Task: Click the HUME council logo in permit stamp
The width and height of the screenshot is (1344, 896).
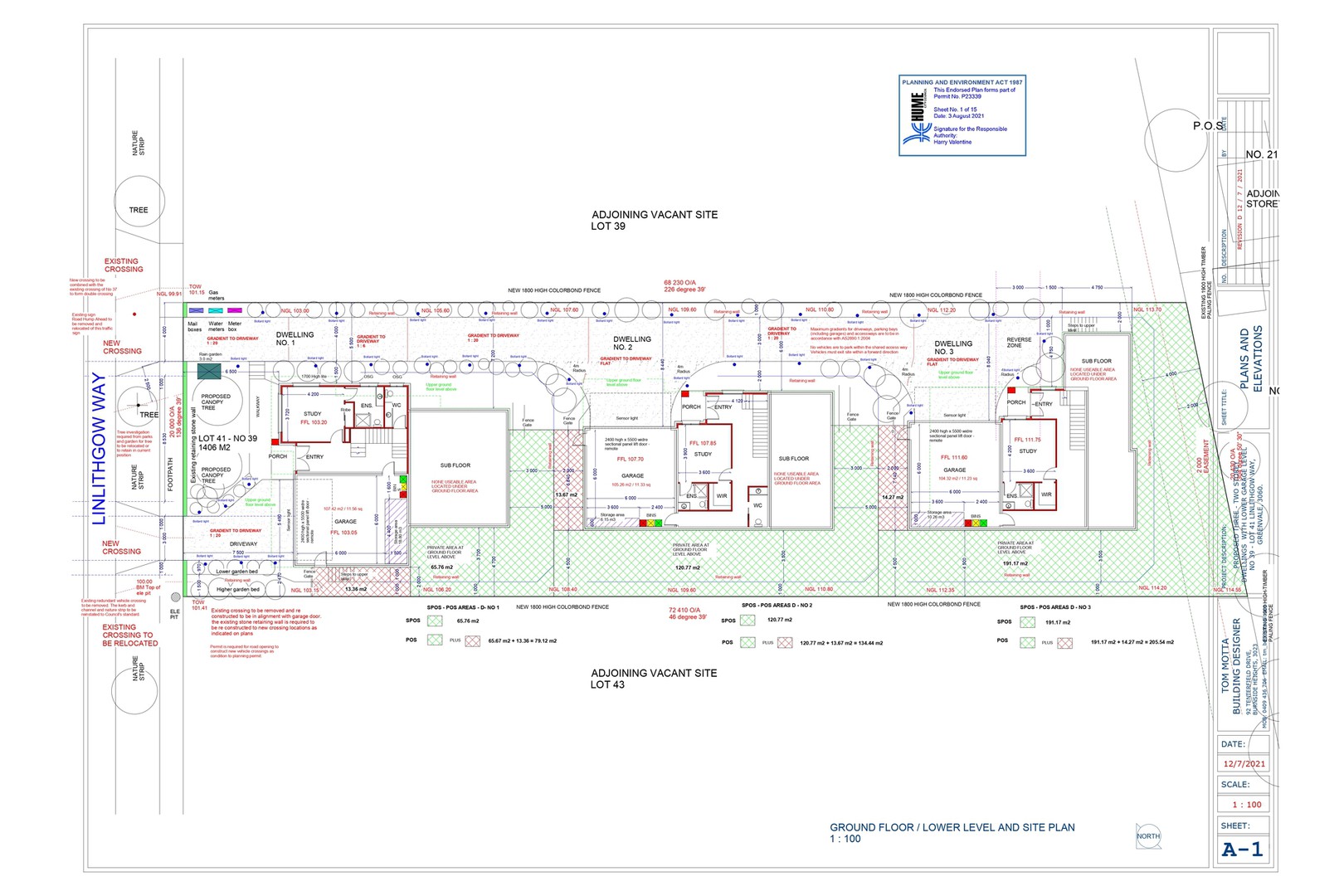Action: 918,115
